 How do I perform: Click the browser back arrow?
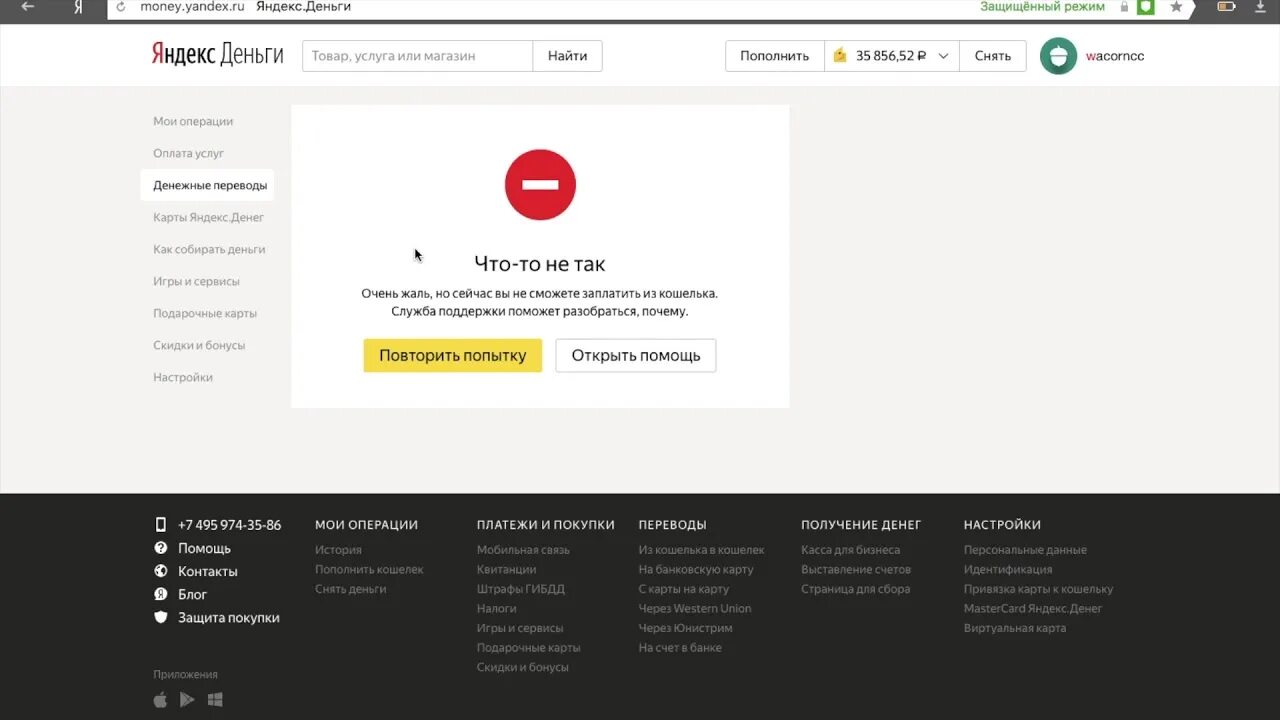[27, 6]
